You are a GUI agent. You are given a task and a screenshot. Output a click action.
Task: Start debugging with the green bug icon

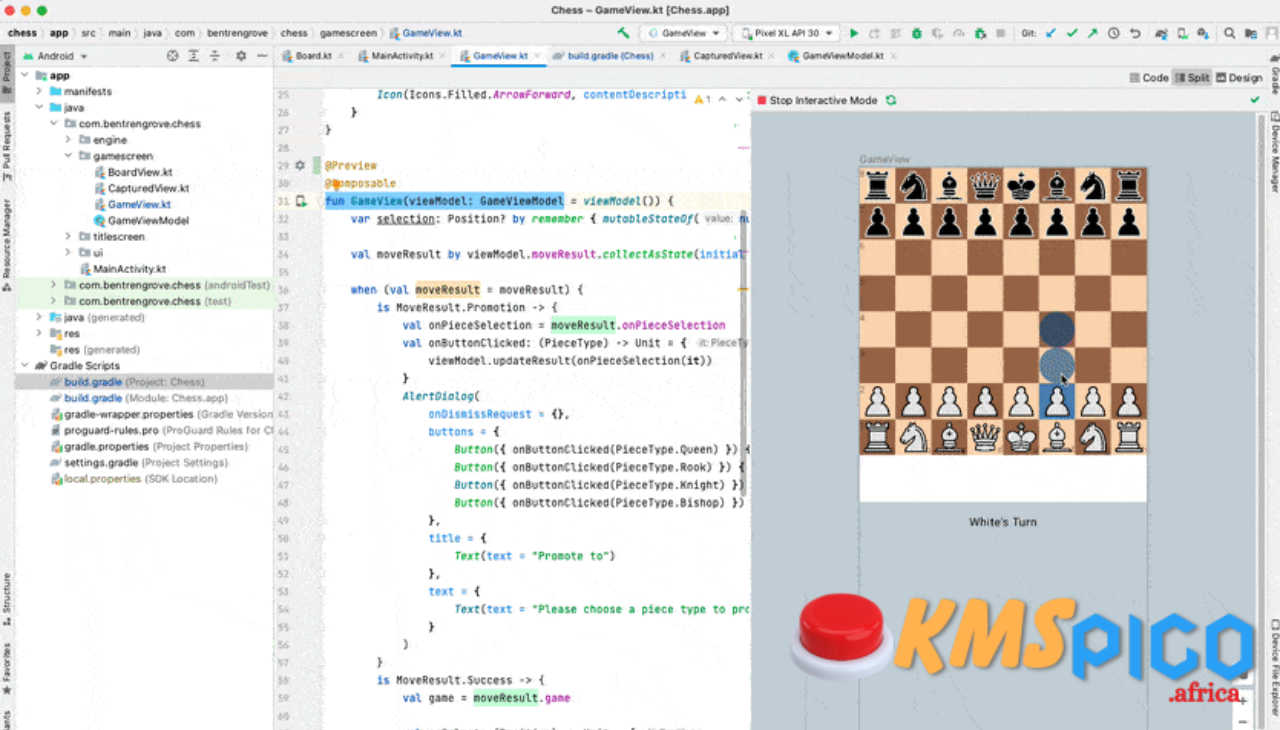click(x=917, y=33)
